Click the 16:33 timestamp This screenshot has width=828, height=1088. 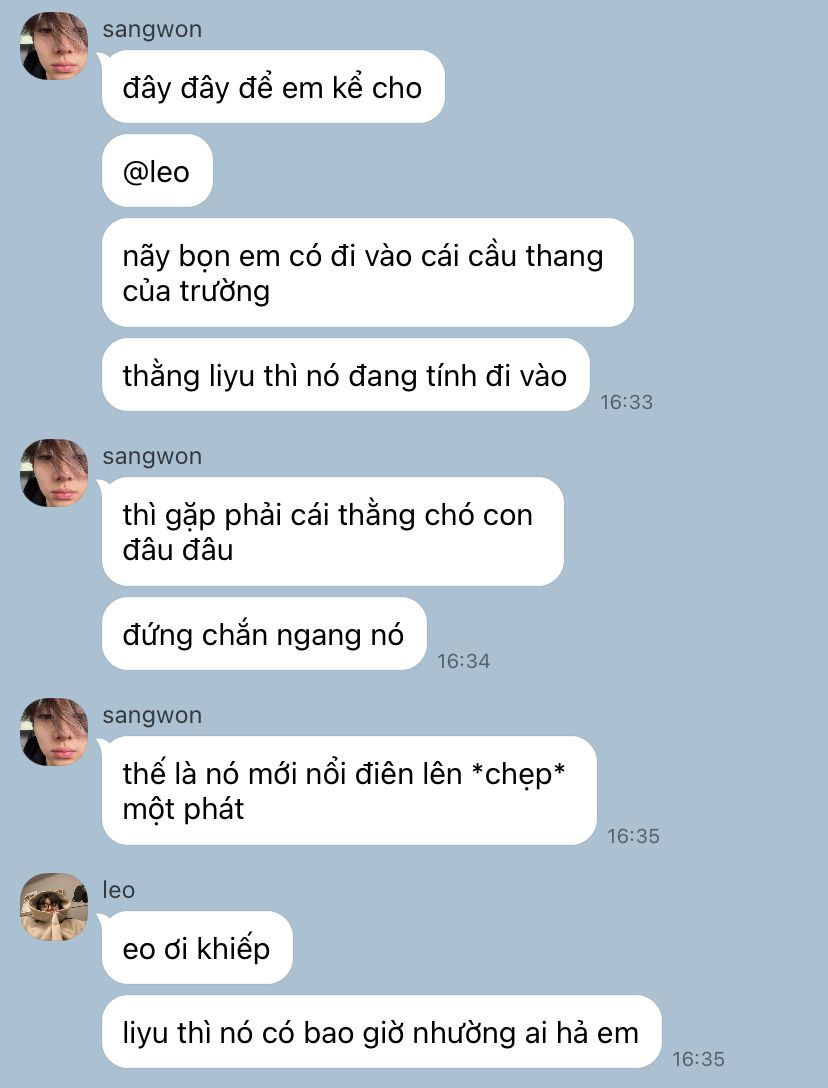[x=627, y=402]
